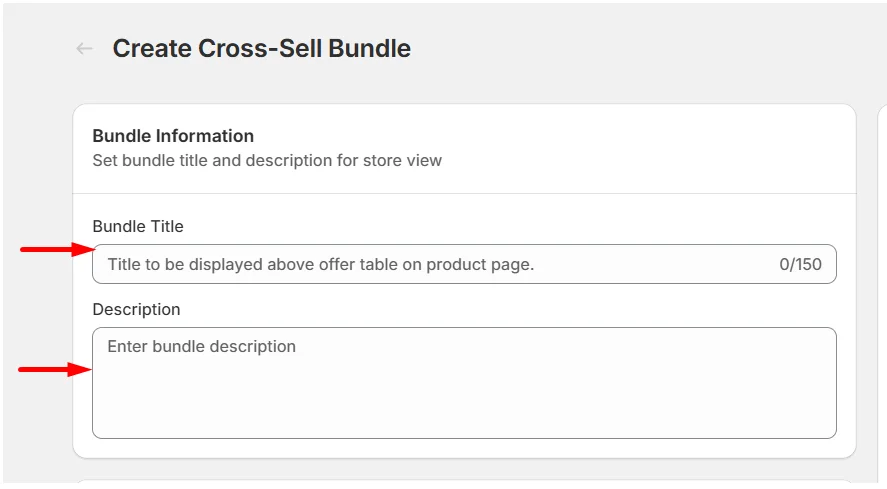Click the partially visible card below Bundle Information

[464, 483]
